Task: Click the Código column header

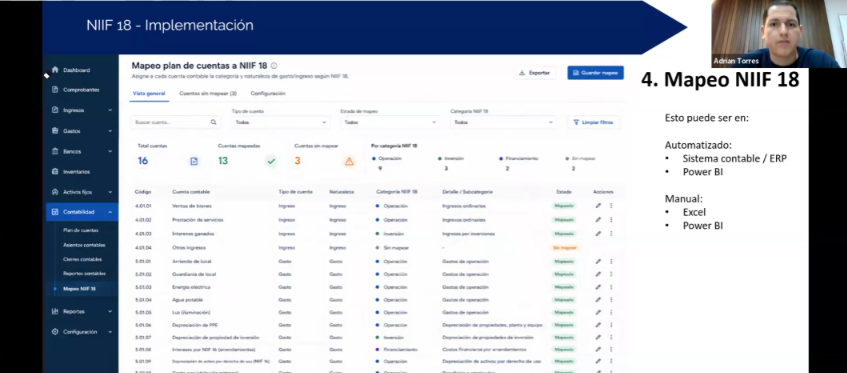Action: [x=143, y=192]
